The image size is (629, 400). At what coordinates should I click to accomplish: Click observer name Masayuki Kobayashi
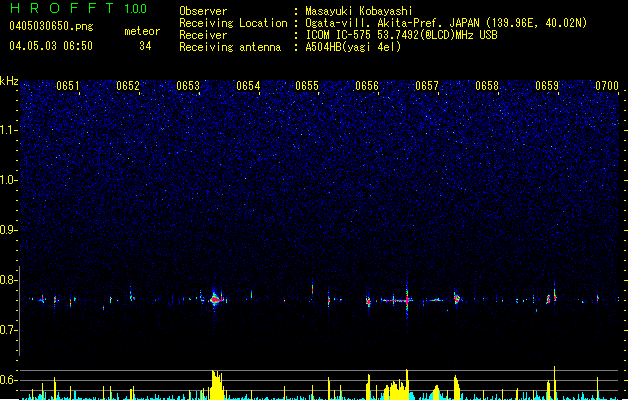point(359,11)
